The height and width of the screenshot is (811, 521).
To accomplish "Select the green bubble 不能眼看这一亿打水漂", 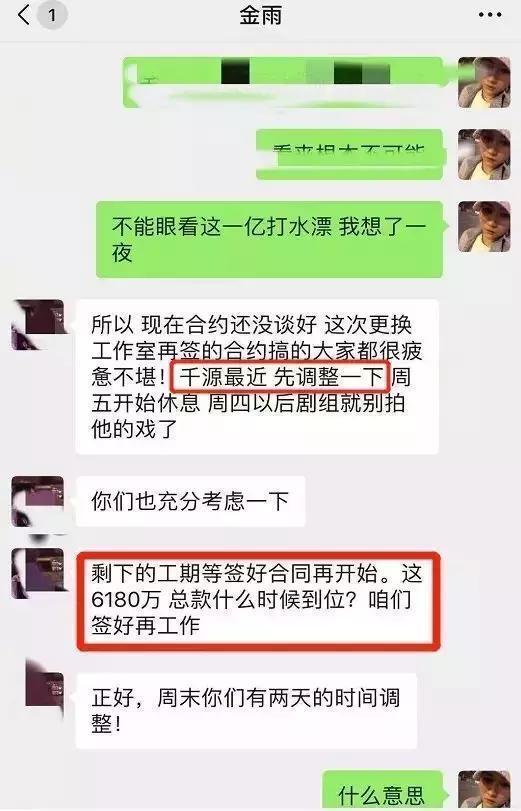I will (270, 239).
